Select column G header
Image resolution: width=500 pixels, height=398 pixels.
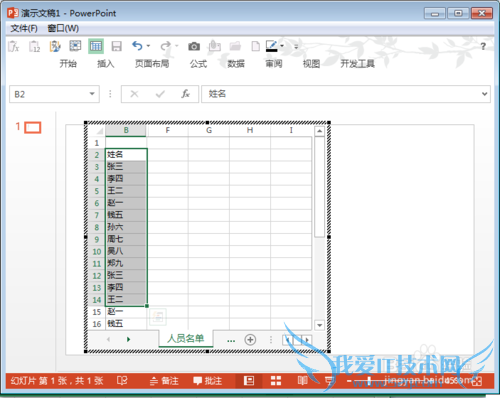209,130
